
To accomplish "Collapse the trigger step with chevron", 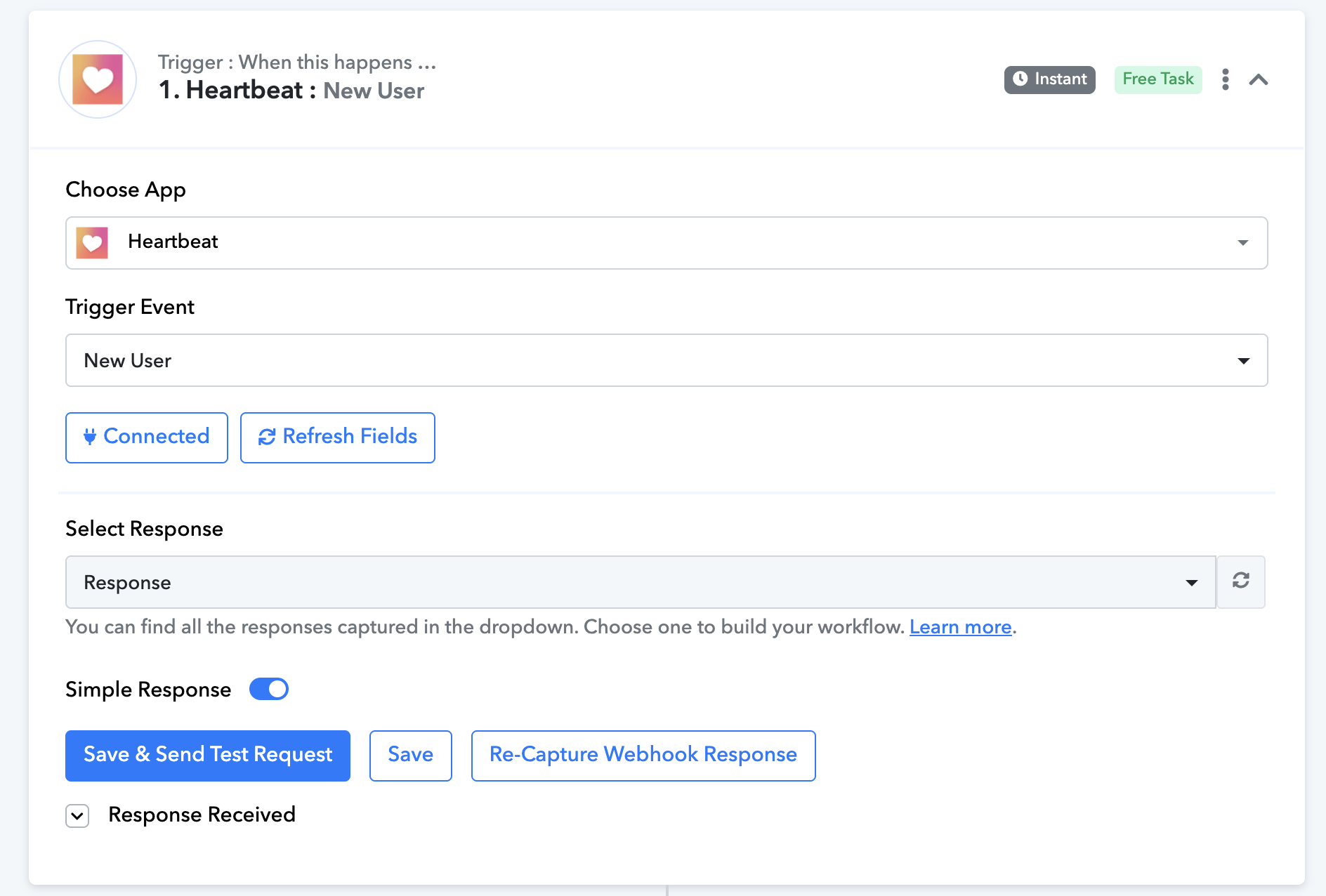I will [x=1259, y=79].
